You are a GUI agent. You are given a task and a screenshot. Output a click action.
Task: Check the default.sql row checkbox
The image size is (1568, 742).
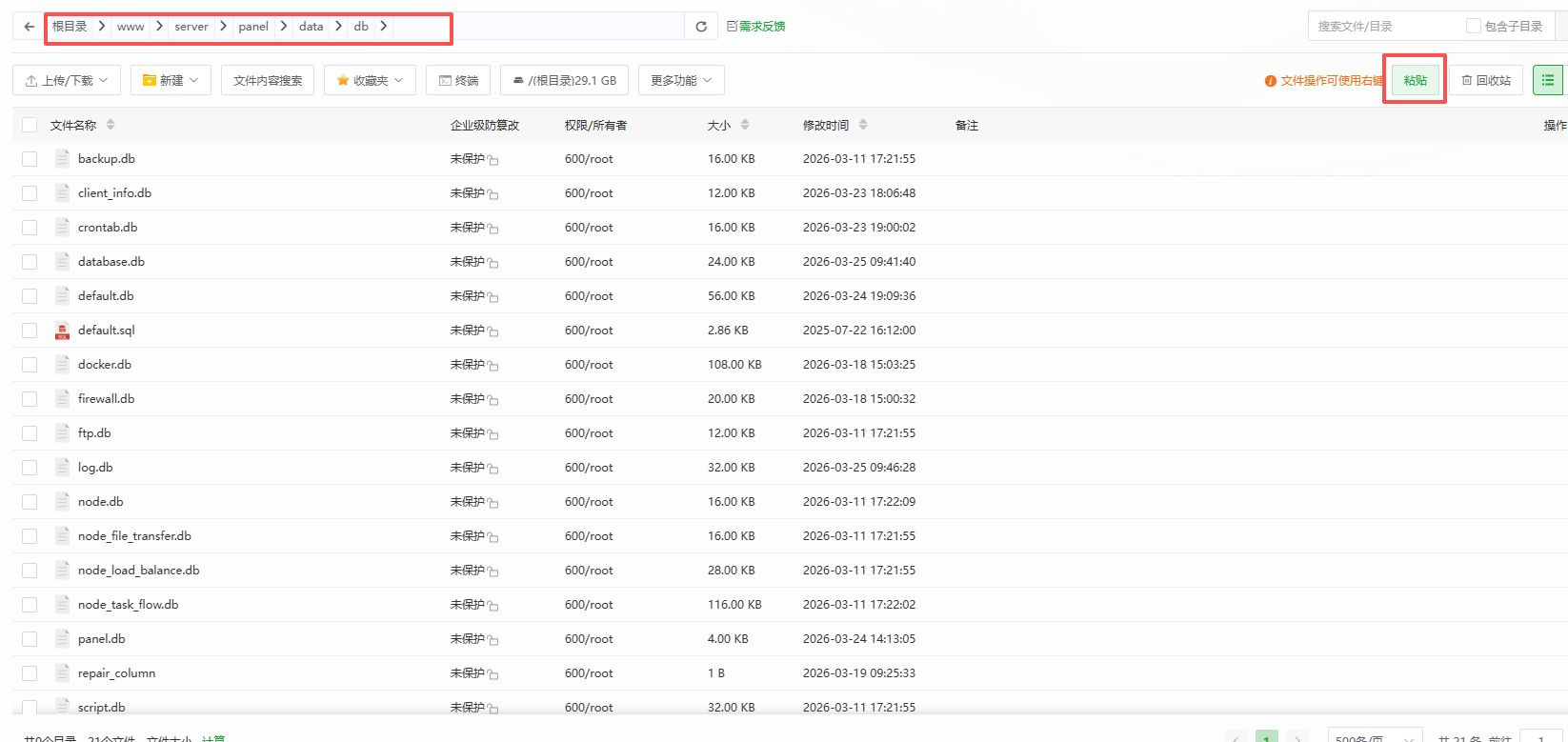30,331
